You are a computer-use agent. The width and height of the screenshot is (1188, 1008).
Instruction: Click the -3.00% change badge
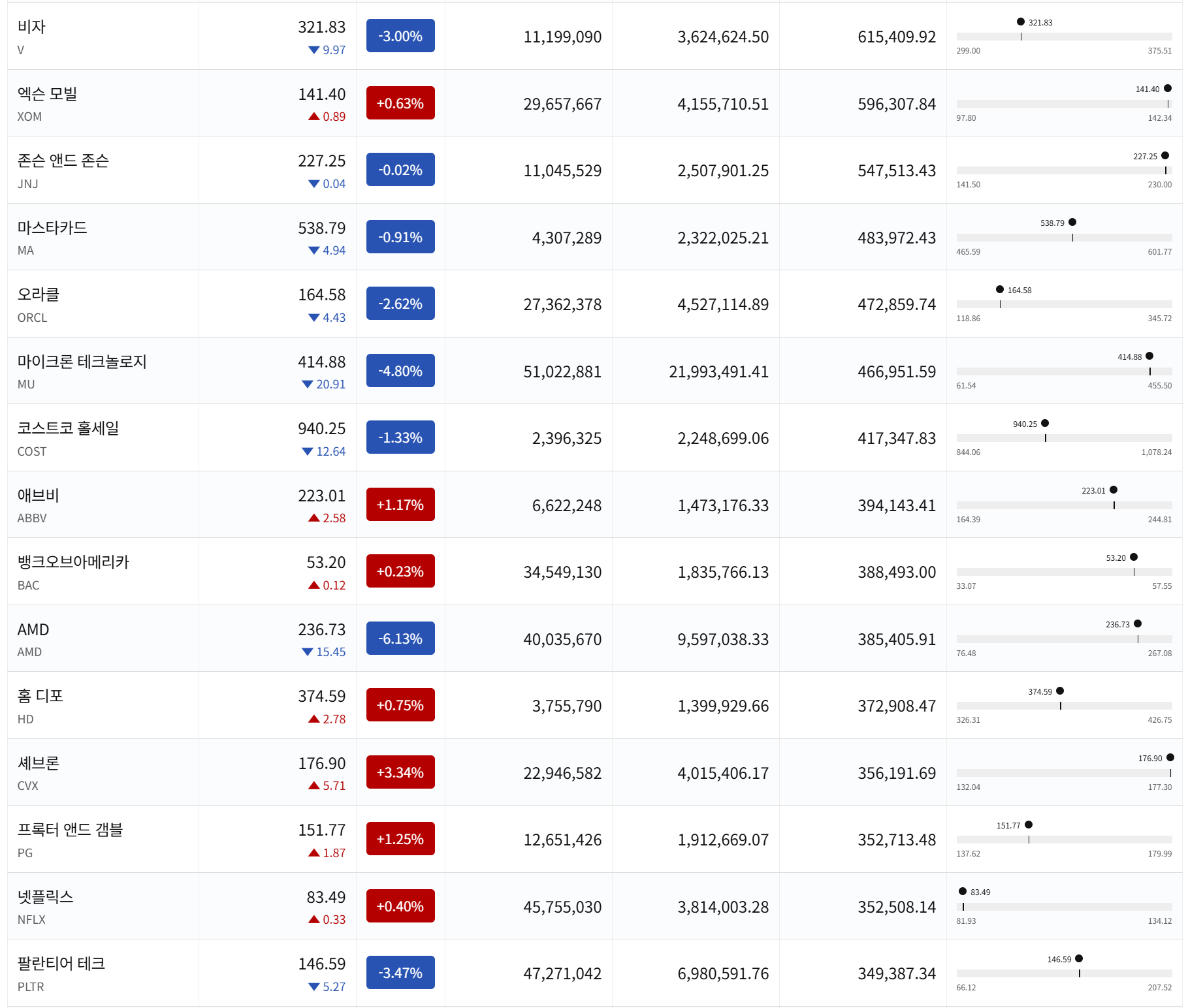(400, 36)
